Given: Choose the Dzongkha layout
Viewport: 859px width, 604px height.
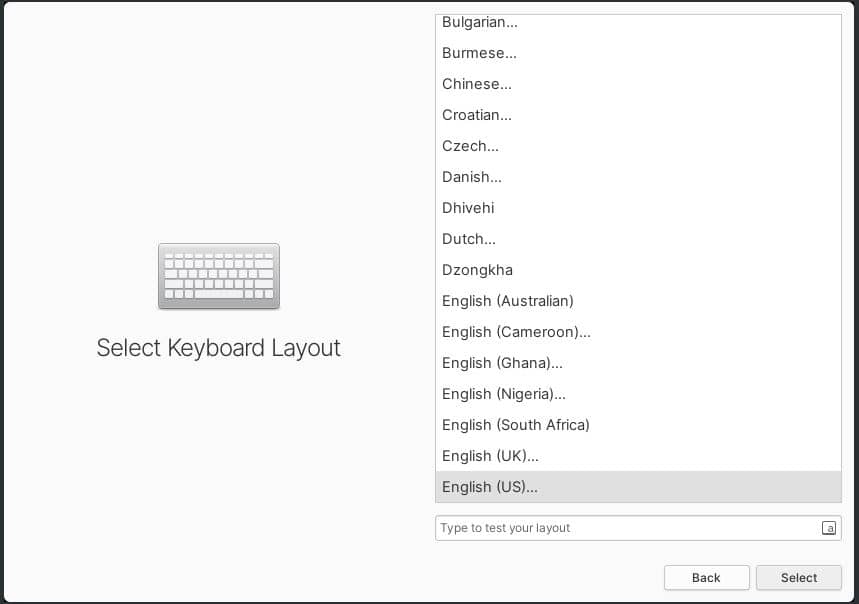Looking at the screenshot, I should (638, 270).
